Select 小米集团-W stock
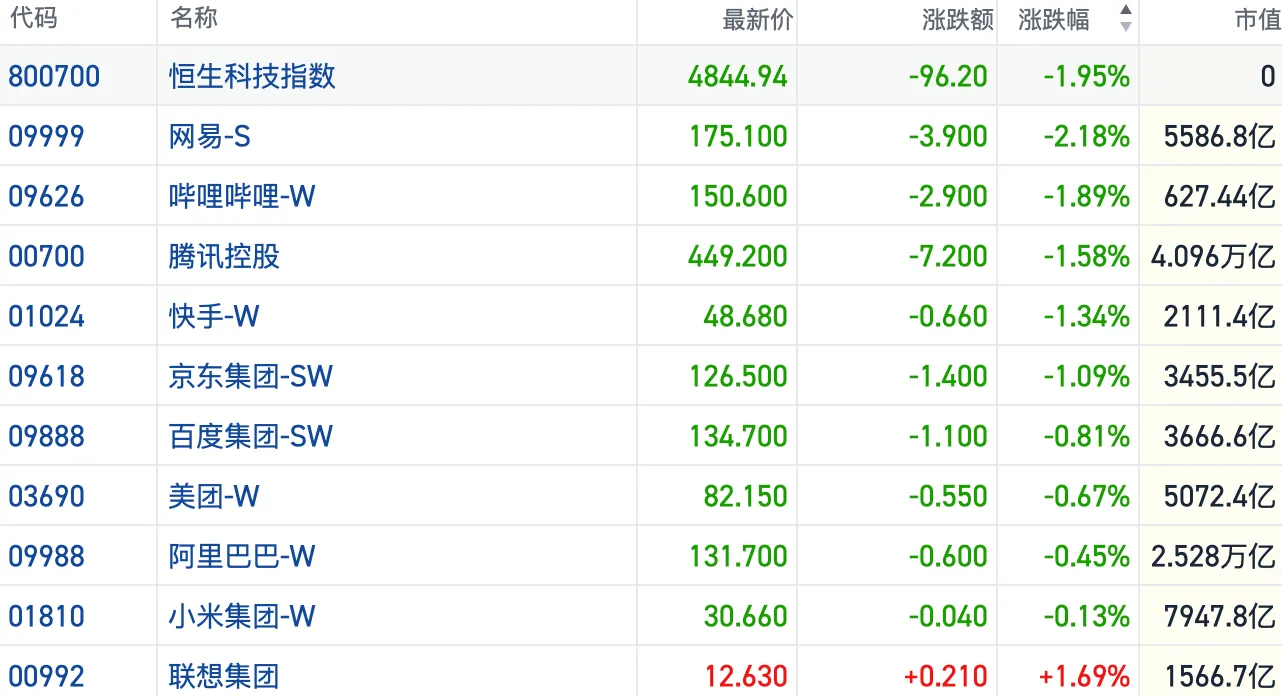The width and height of the screenshot is (1282, 696). click(x=242, y=616)
